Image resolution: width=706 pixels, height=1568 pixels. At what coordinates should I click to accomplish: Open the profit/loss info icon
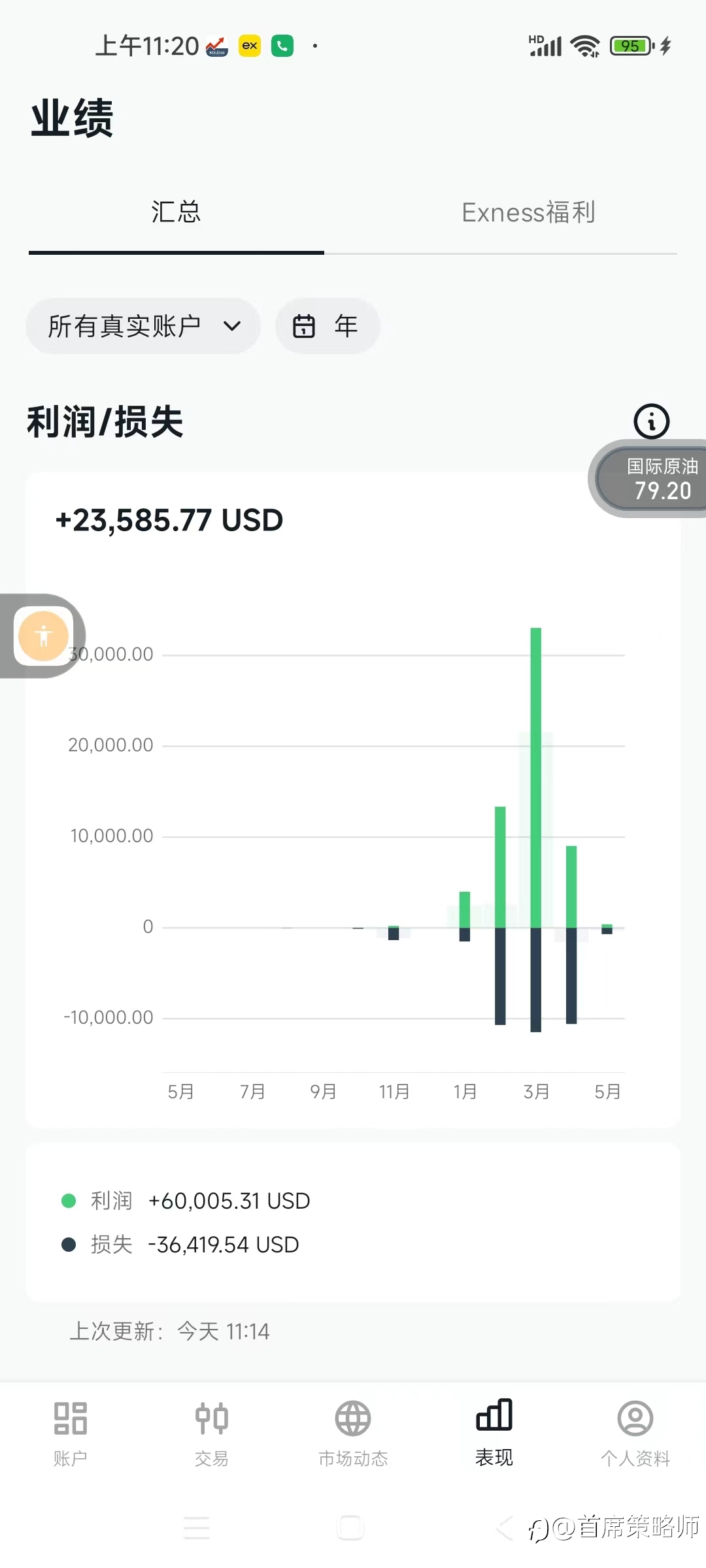click(651, 421)
